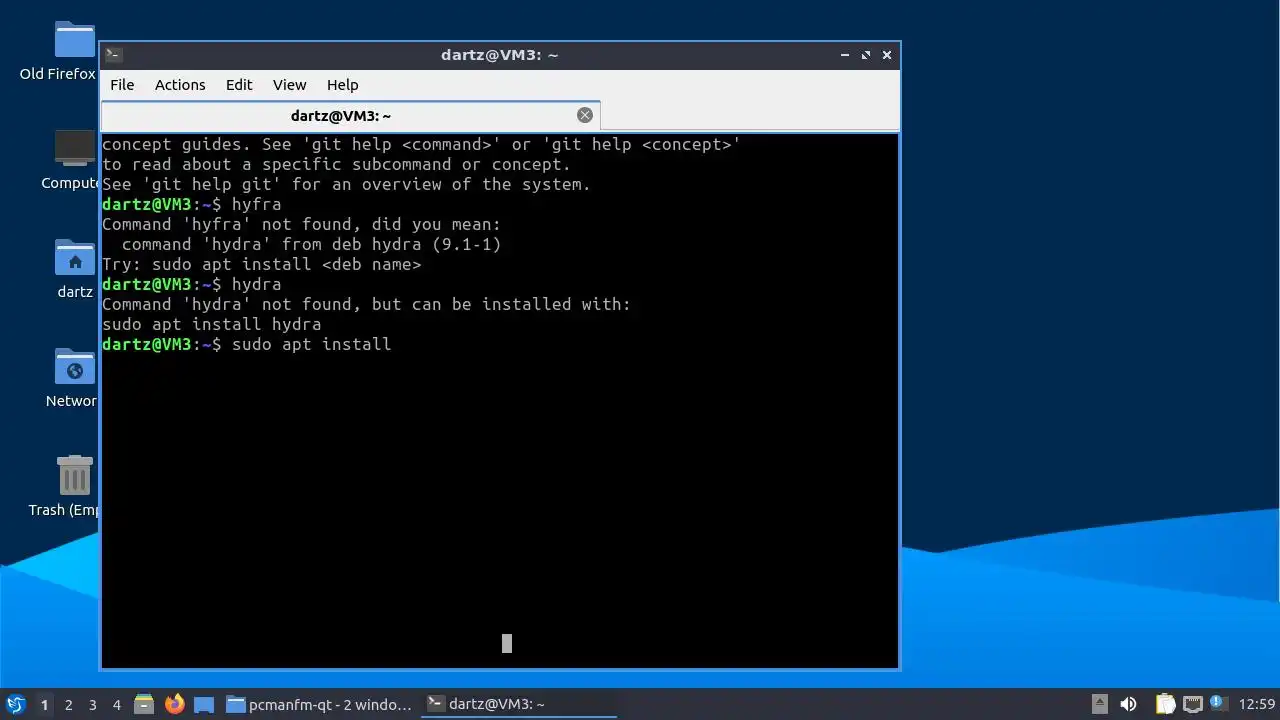This screenshot has width=1280, height=720.
Task: Click the 'sudo apt install hydra' suggestion line
Action: tap(212, 324)
